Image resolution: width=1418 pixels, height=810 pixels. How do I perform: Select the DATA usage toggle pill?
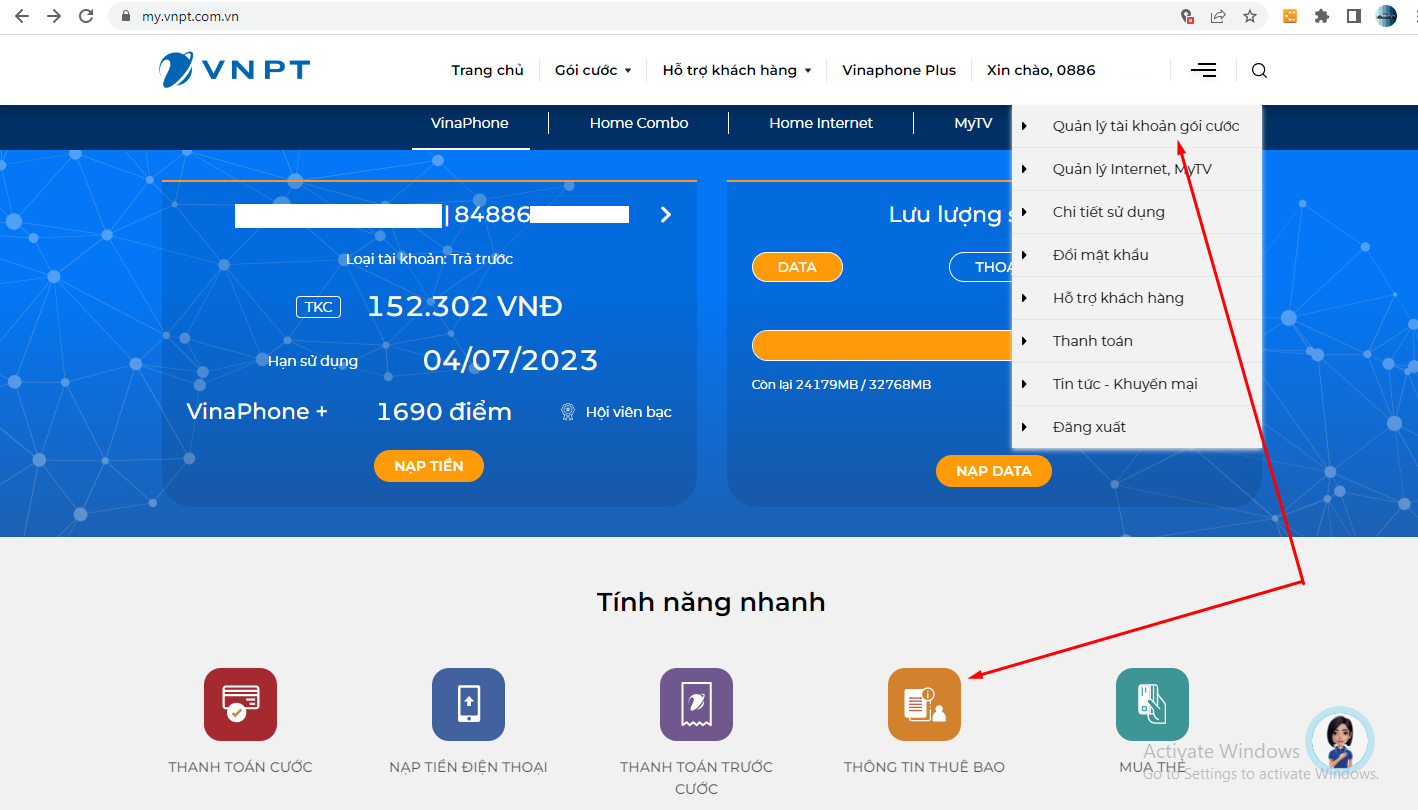pyautogui.click(x=797, y=267)
